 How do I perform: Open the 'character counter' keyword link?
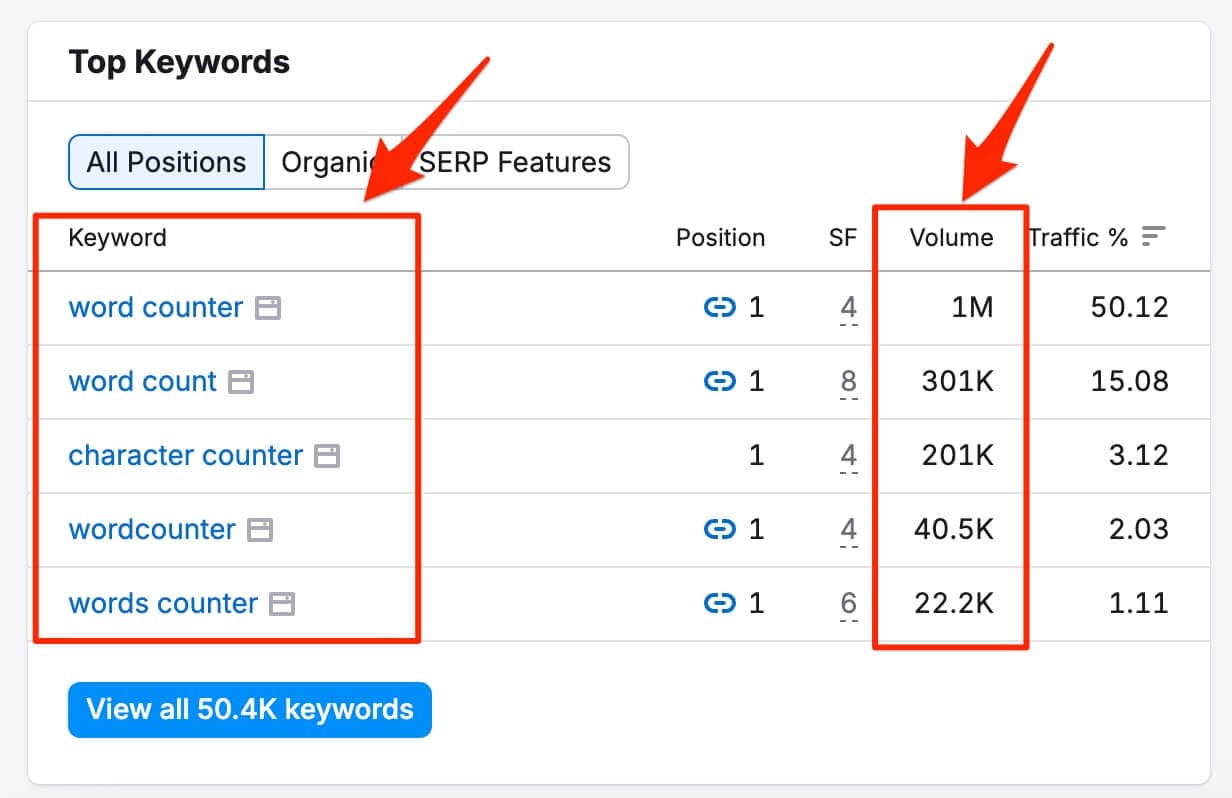(185, 455)
